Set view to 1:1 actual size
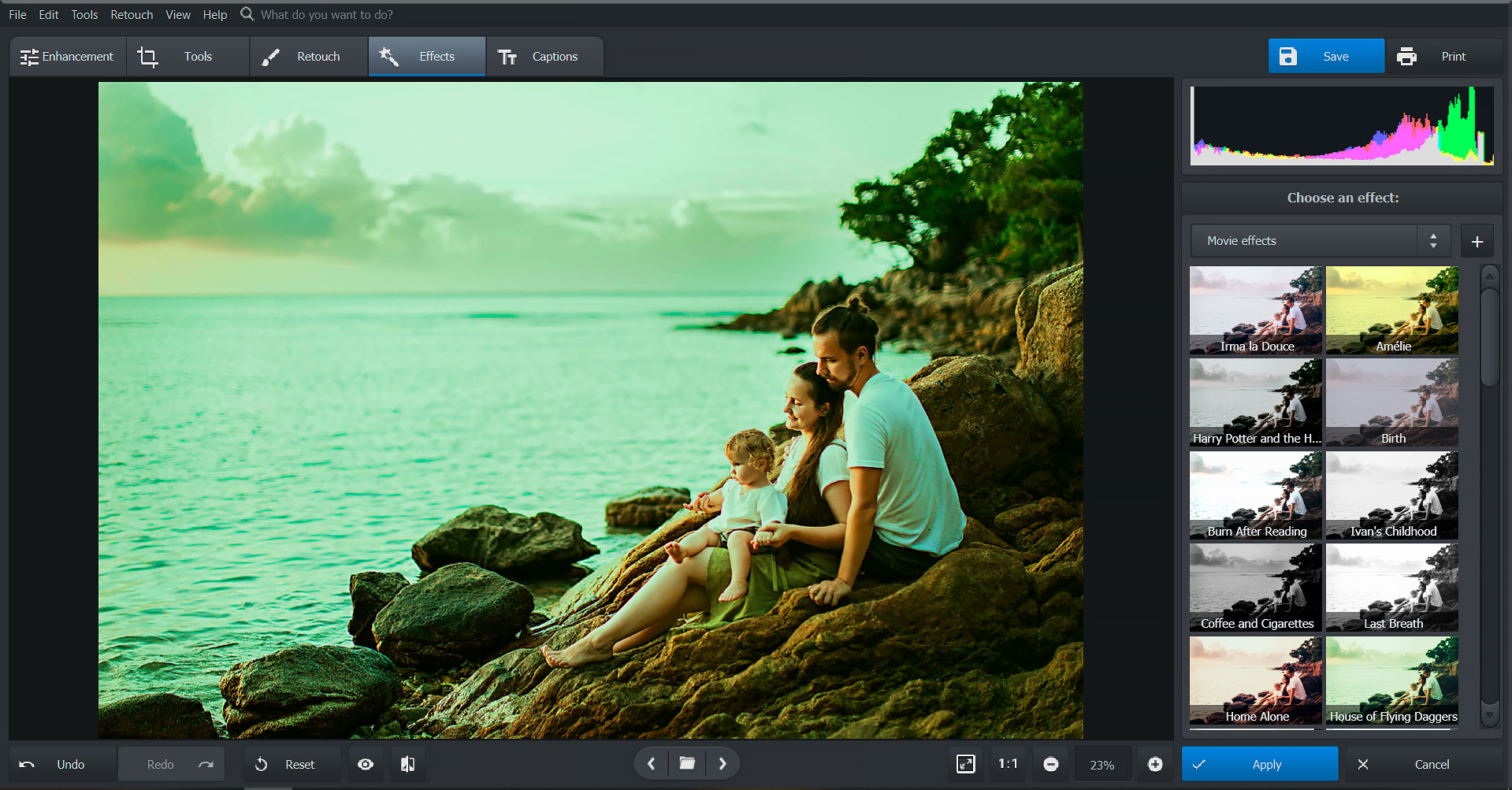Screen dimensions: 1512x790 pos(1008,763)
